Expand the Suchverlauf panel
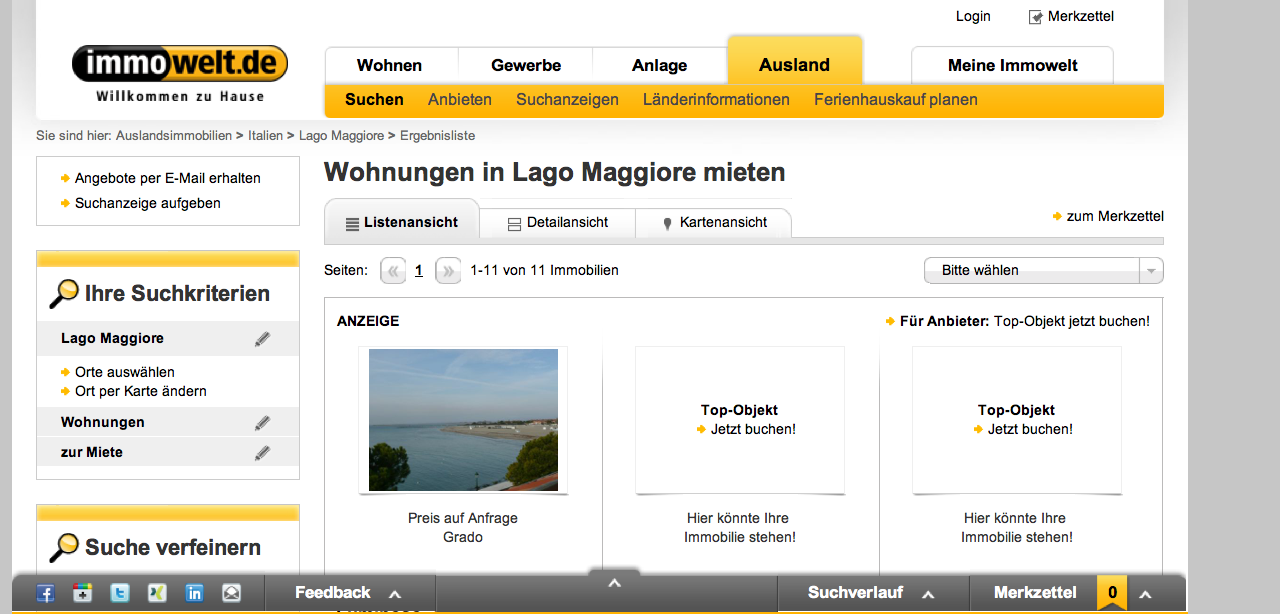The height and width of the screenshot is (614, 1280). [x=872, y=593]
